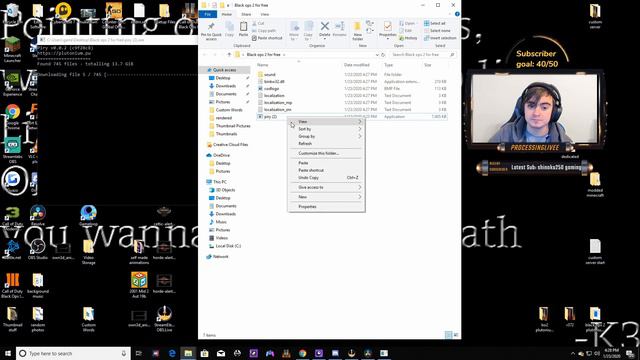Click Chrome icon in the taskbar

(x=302, y=353)
